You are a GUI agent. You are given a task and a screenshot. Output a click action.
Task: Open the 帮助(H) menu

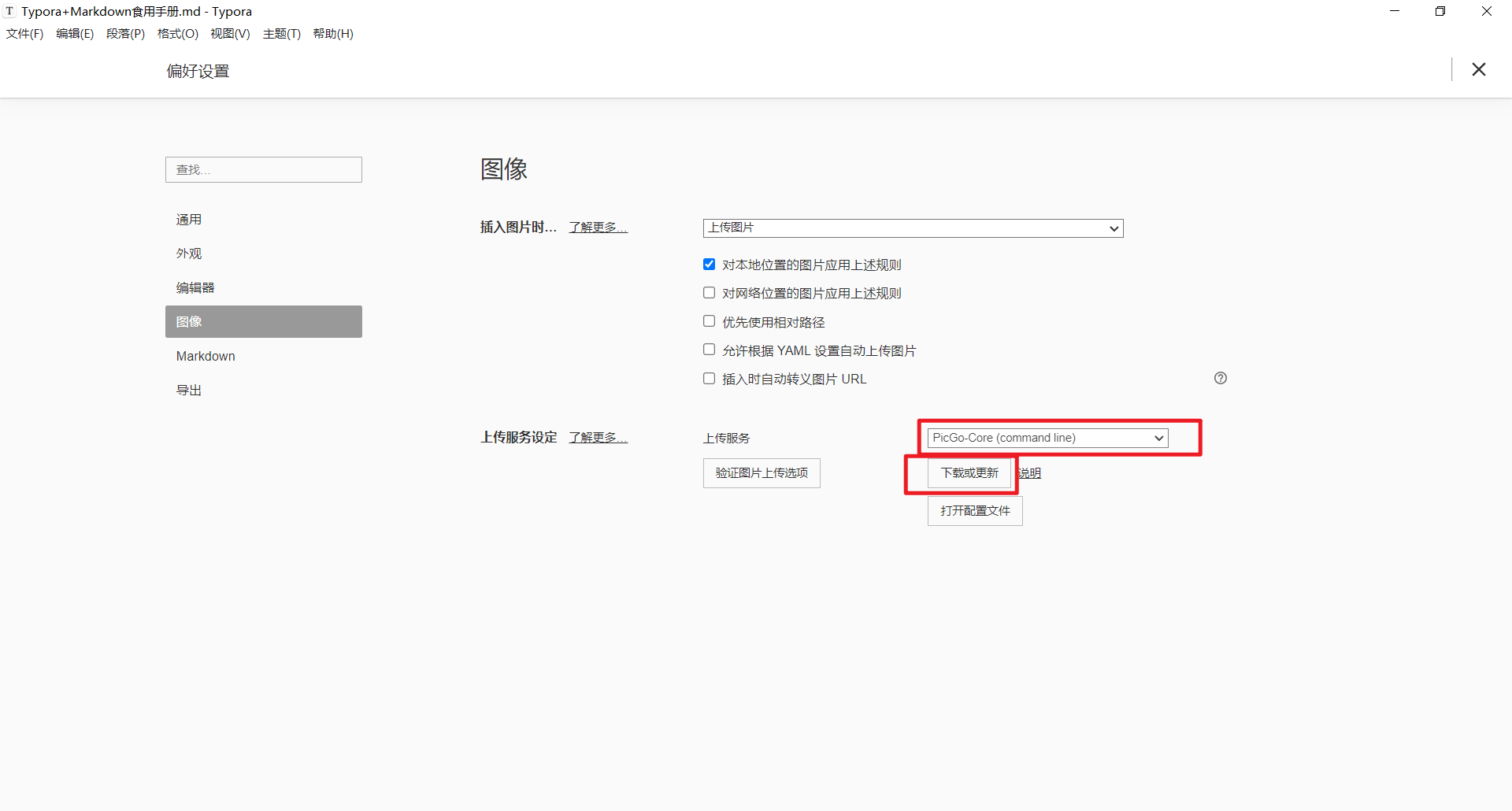tap(333, 34)
